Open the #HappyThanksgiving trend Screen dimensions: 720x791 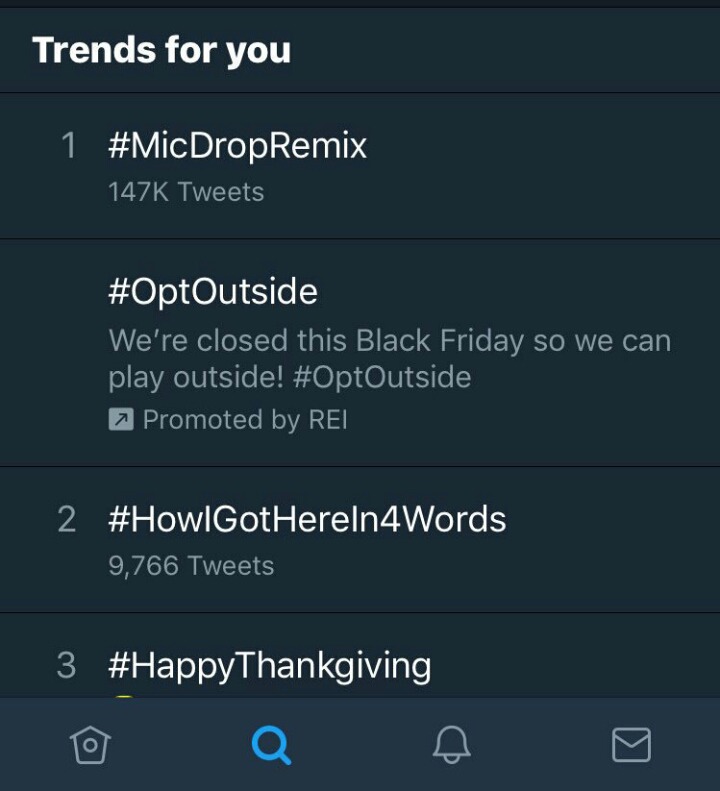coord(360,656)
